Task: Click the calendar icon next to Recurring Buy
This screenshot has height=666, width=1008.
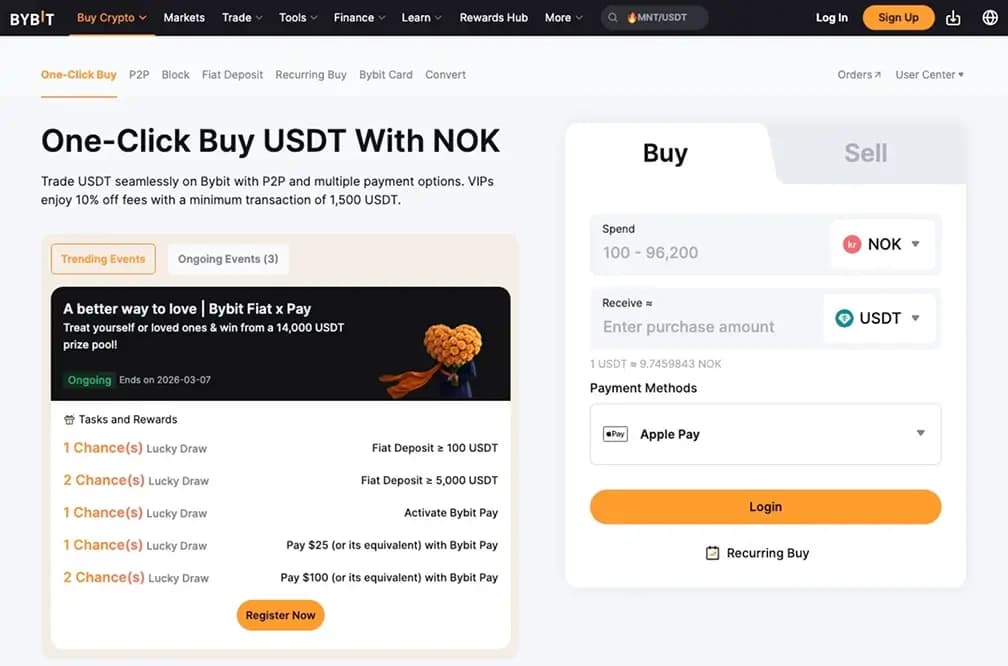Action: 714,552
